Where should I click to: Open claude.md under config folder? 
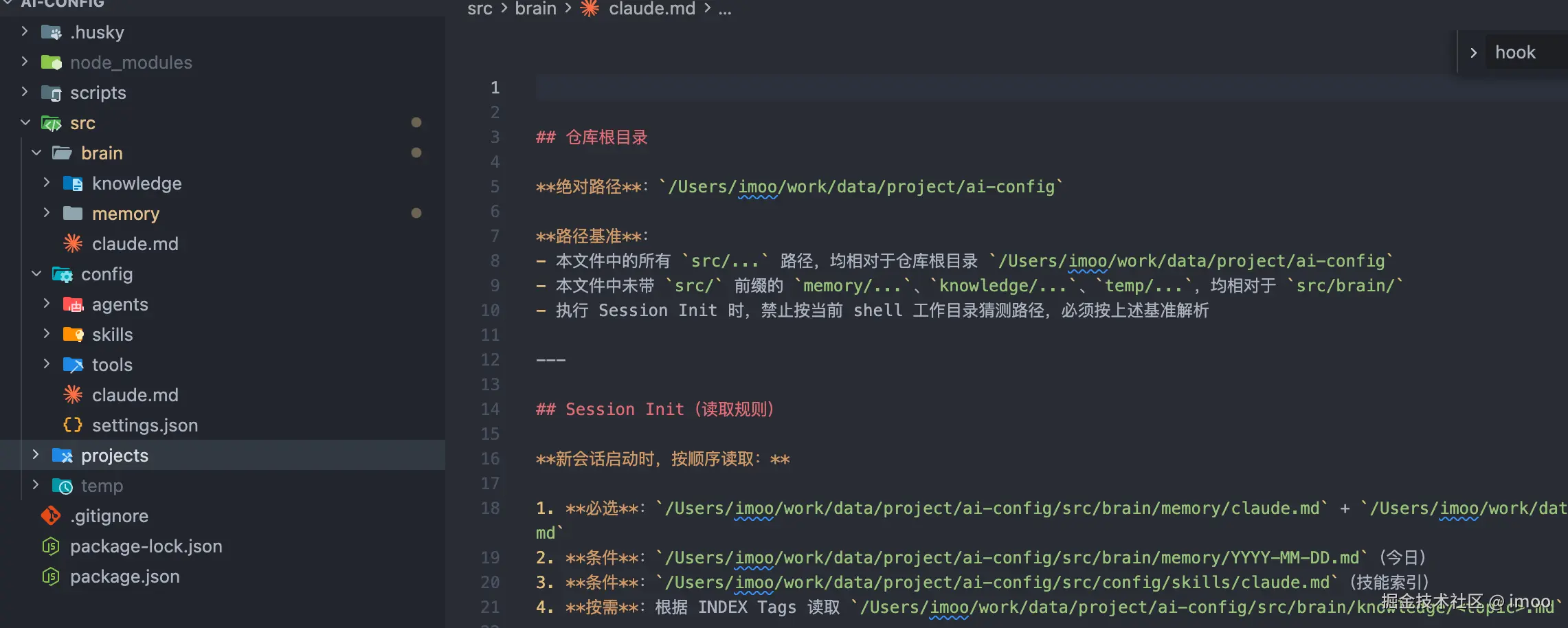[x=135, y=395]
